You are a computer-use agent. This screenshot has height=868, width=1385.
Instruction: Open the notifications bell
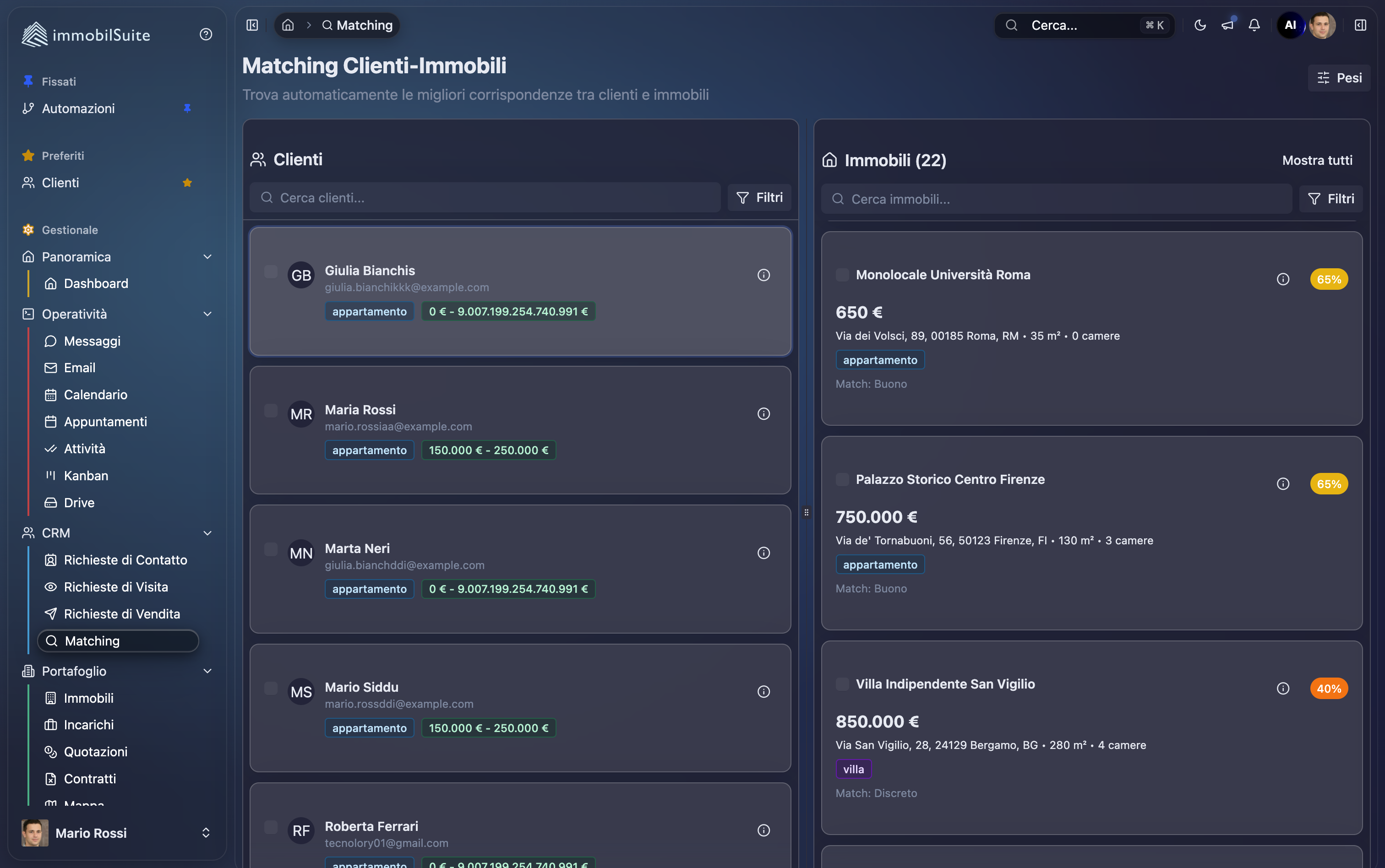point(1254,25)
